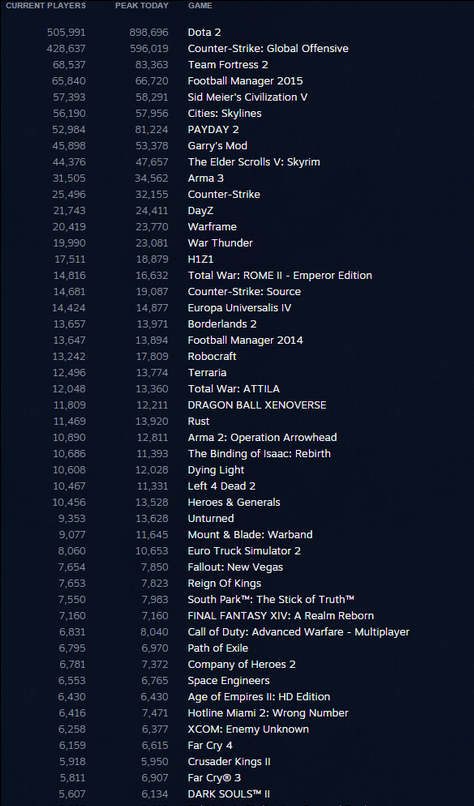Image resolution: width=474 pixels, height=806 pixels.
Task: Select Dota 2 current players value 505,991
Action: tap(66, 32)
